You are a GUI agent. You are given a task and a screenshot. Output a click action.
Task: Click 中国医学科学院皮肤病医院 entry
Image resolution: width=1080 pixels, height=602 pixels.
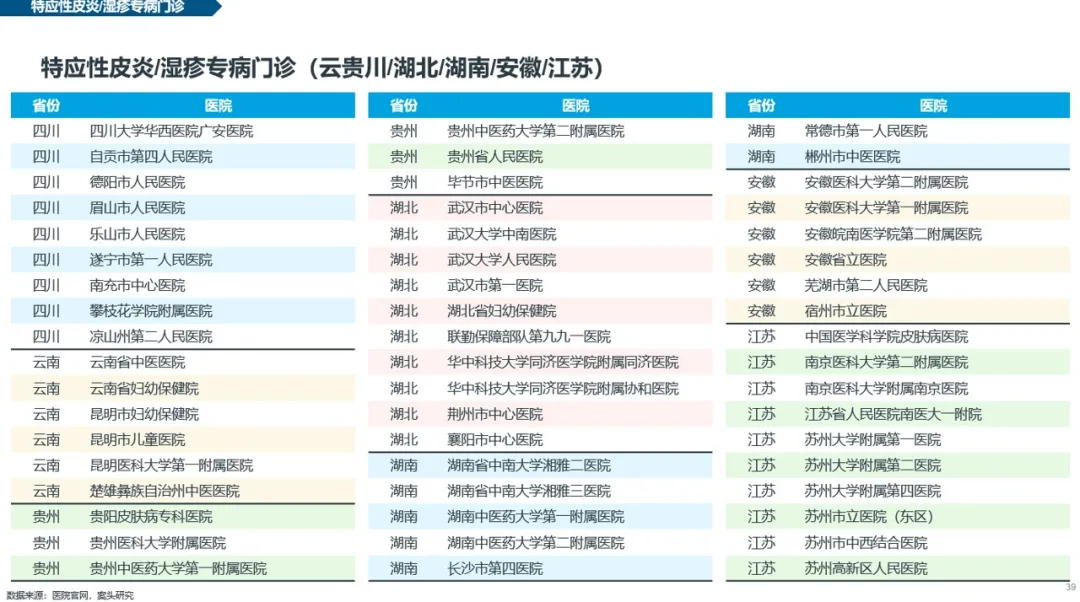pyautogui.click(x=886, y=337)
